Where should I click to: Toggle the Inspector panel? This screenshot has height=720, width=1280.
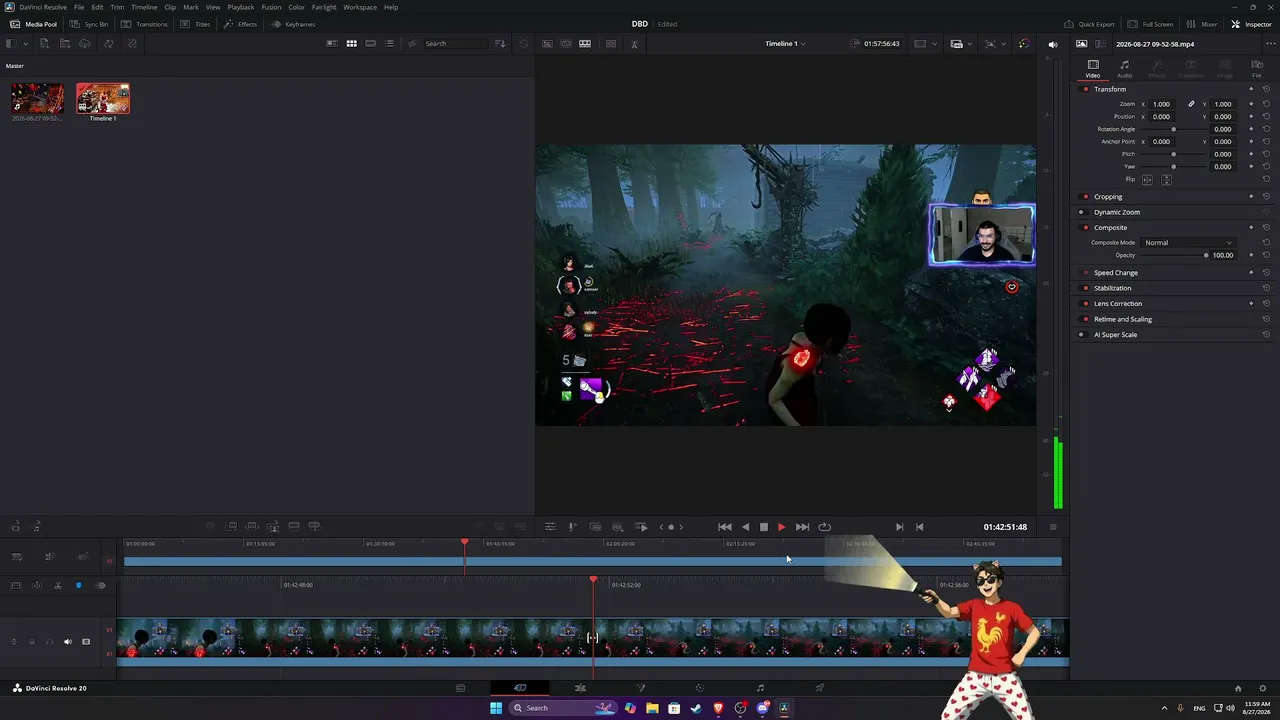tap(1251, 24)
